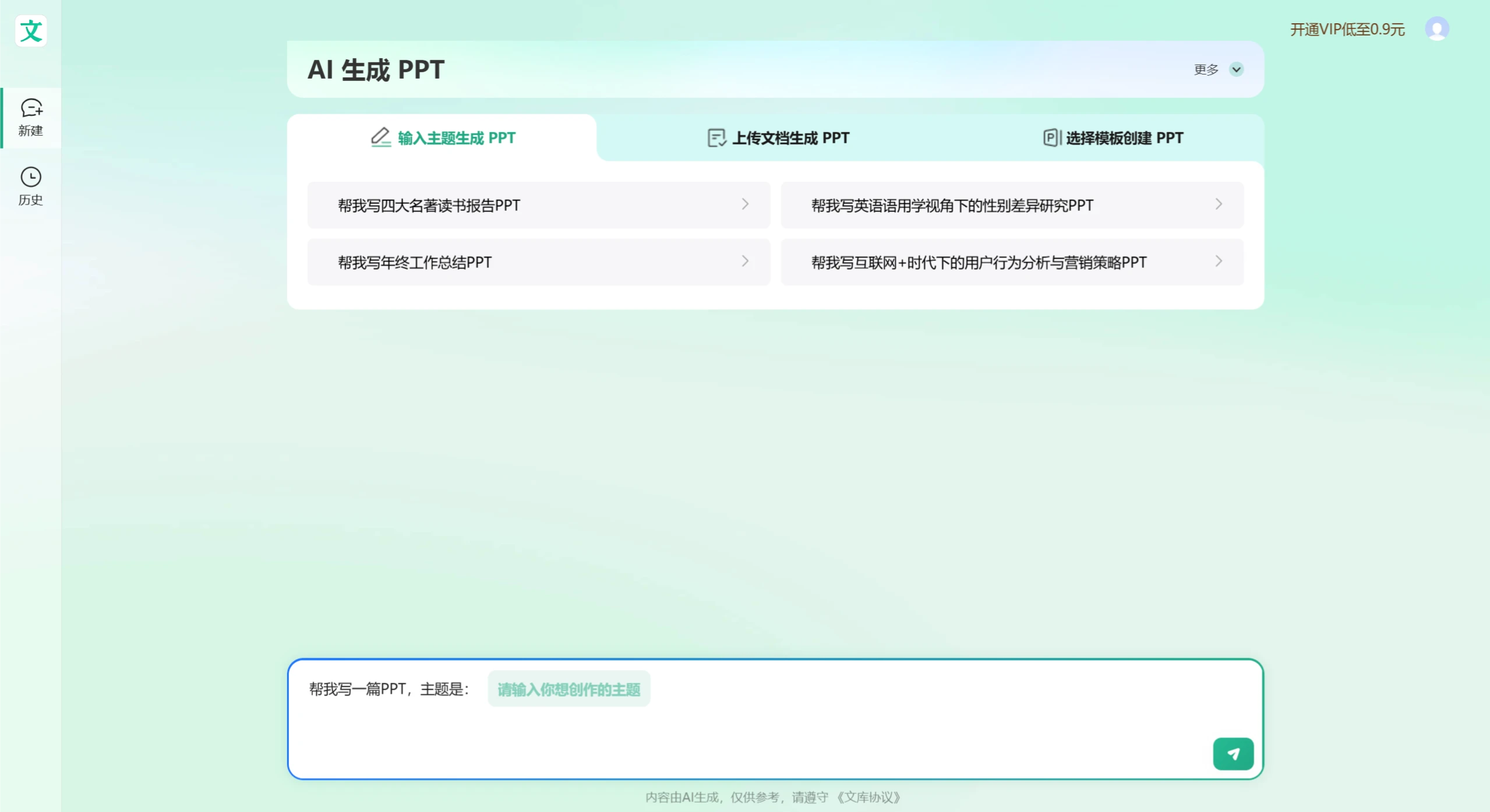The image size is (1490, 812).
Task: Click the 请输入你想创作的主题 input placeholder
Action: tap(569, 689)
